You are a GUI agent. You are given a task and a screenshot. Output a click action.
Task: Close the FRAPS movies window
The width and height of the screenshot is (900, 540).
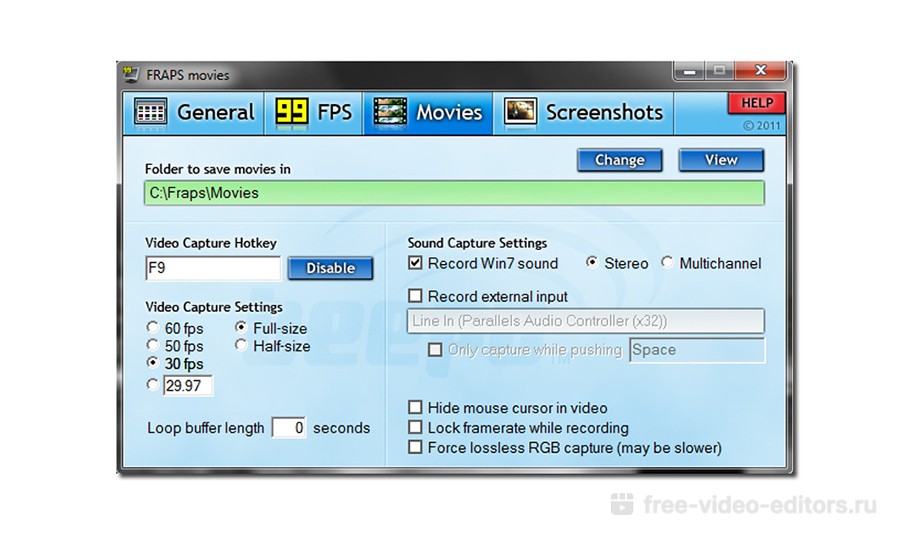click(760, 71)
